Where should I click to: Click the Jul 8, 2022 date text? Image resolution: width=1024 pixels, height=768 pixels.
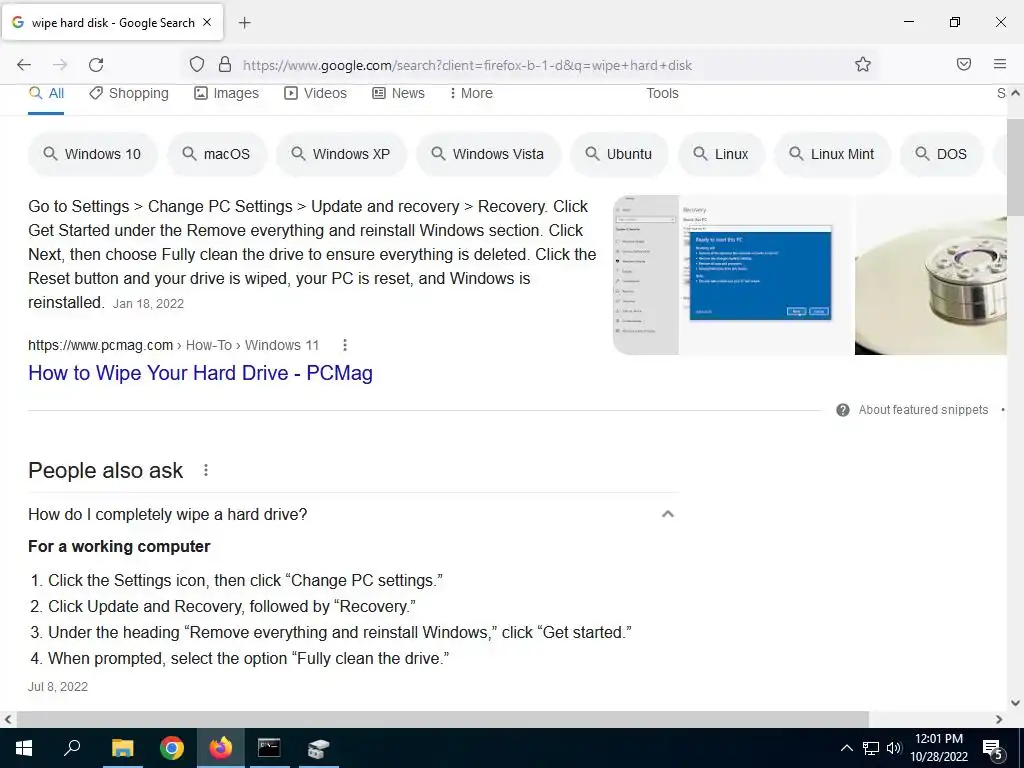[x=58, y=687]
